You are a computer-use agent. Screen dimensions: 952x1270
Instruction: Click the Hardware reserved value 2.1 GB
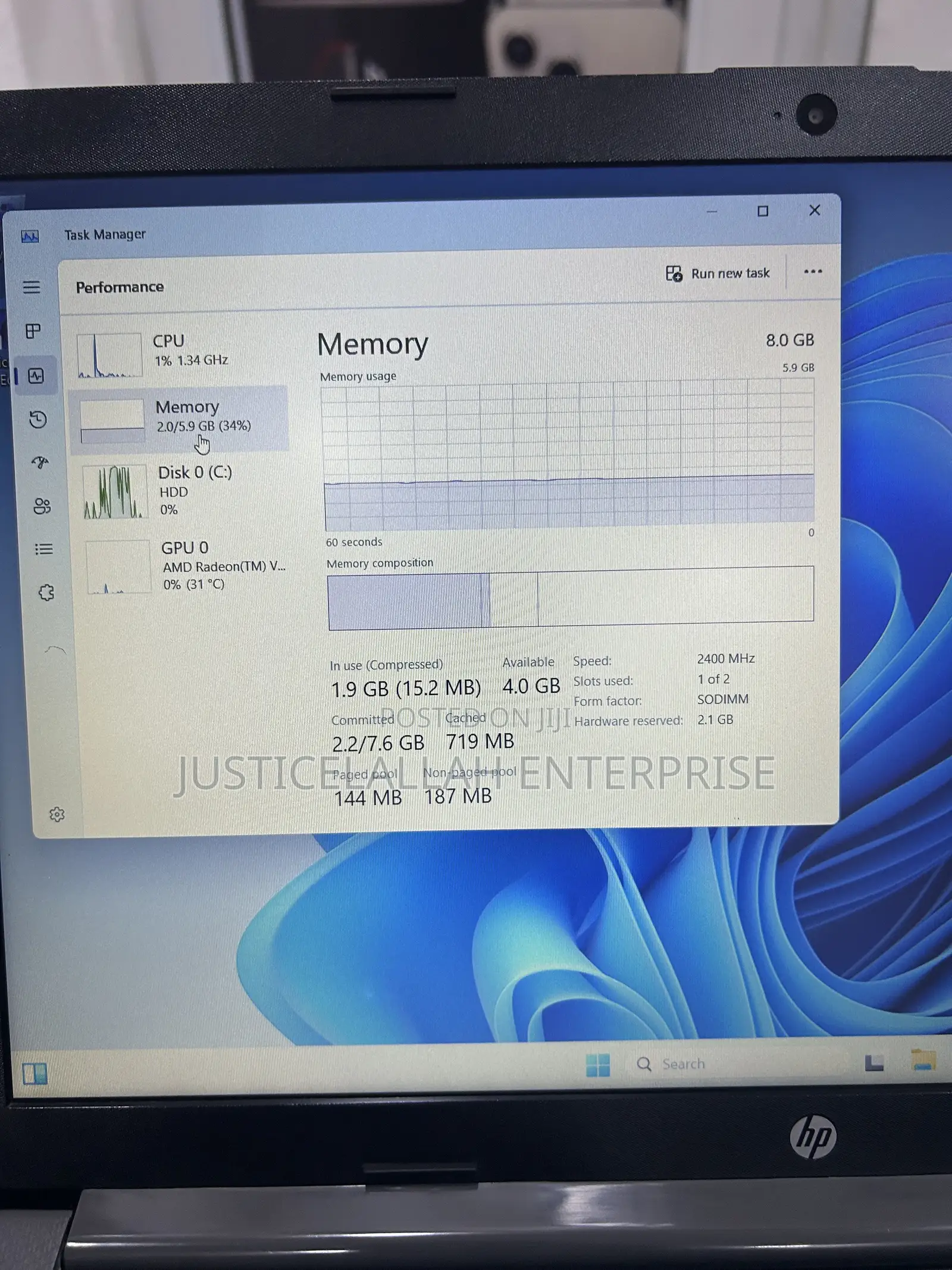[715, 720]
